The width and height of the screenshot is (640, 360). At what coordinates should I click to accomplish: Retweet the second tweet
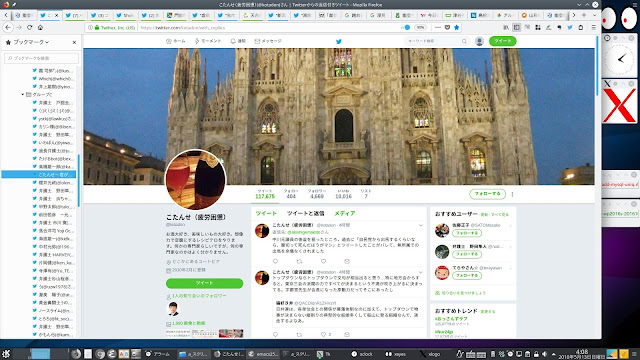click(x=299, y=334)
